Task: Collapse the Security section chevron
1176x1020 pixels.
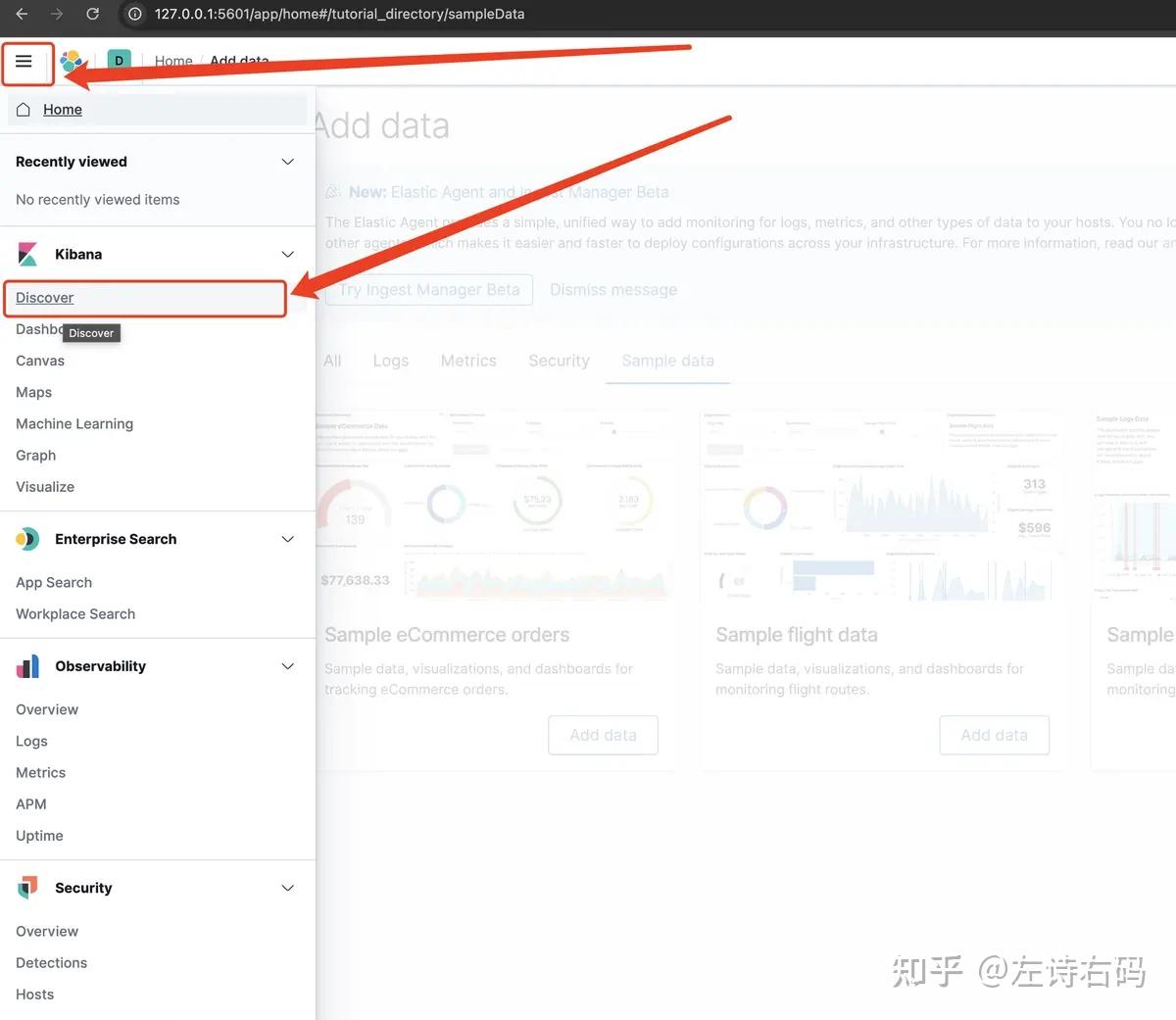Action: (x=288, y=888)
